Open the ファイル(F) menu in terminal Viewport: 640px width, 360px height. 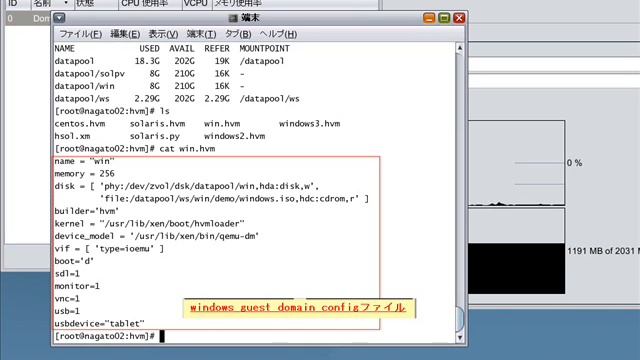click(81, 34)
